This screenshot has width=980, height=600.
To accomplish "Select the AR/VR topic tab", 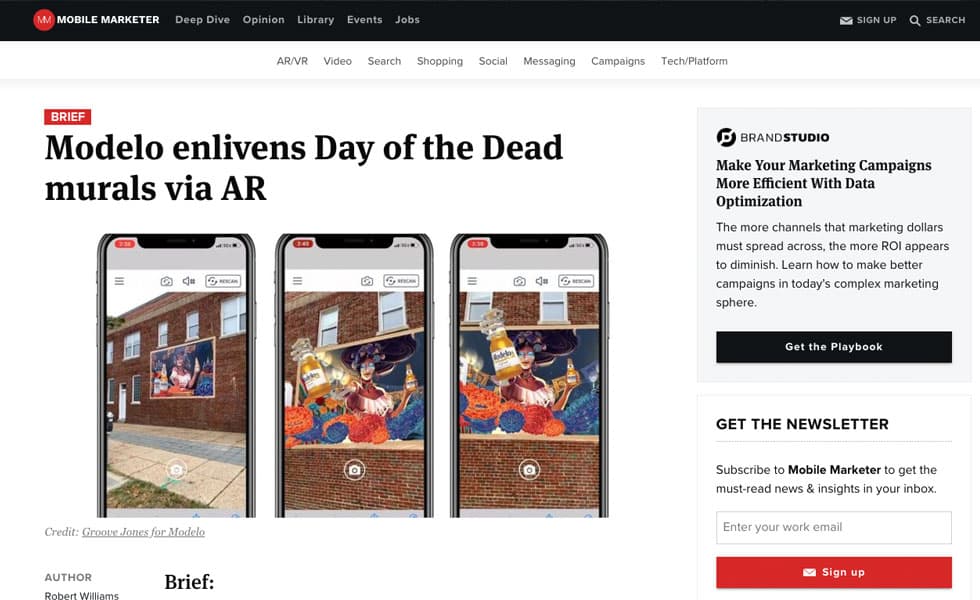I will [x=292, y=61].
